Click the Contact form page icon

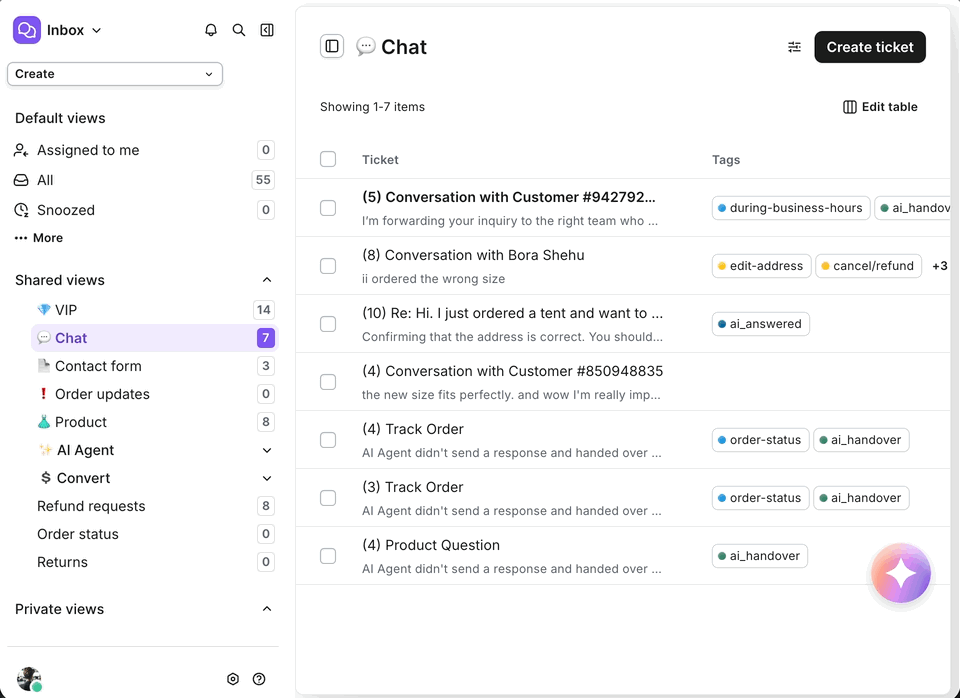[43, 366]
